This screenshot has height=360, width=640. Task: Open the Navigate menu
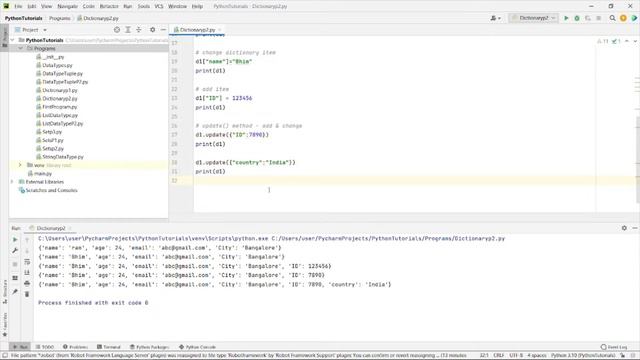67,6
